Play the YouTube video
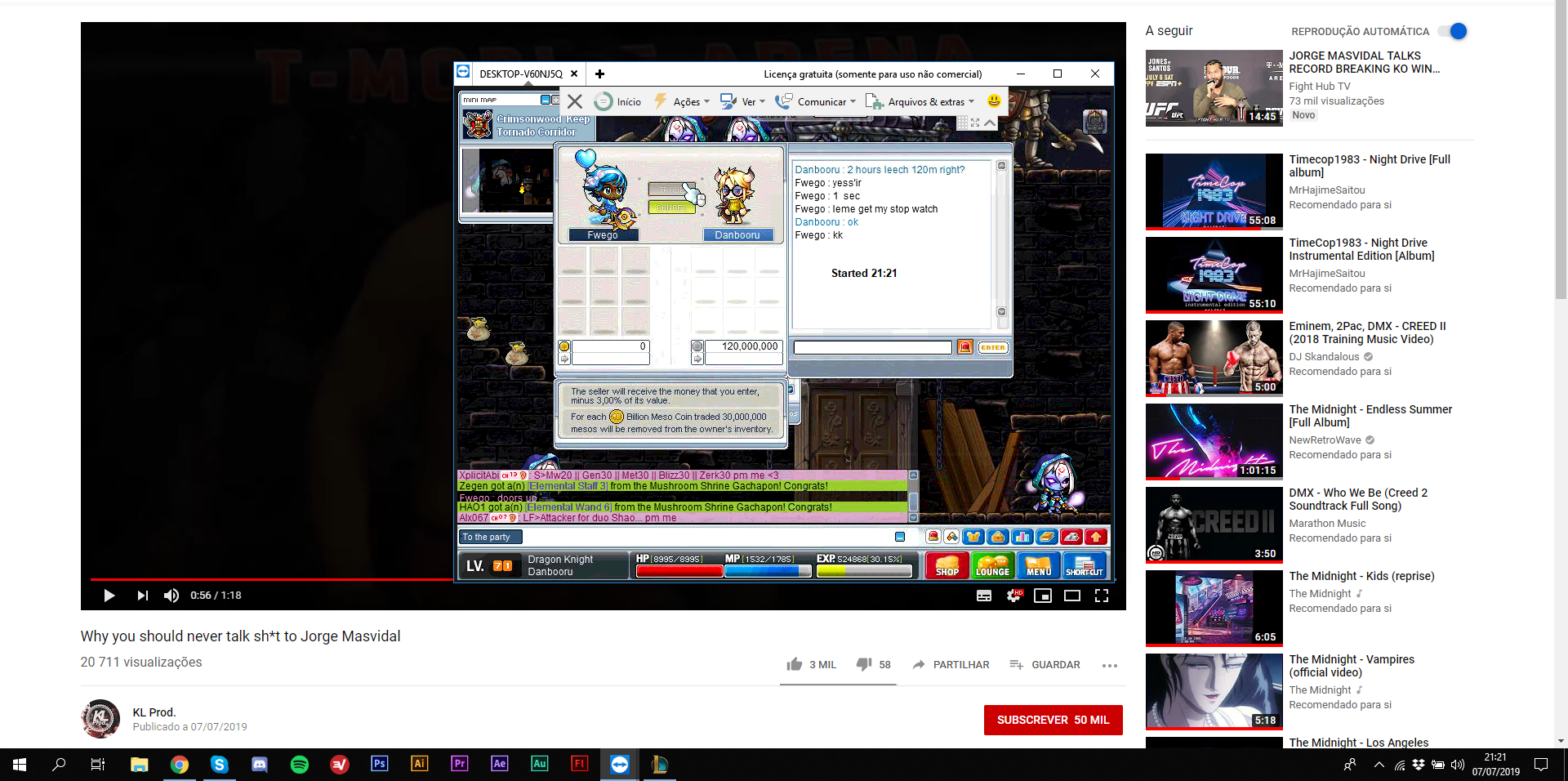This screenshot has width=1568, height=781. tap(109, 596)
